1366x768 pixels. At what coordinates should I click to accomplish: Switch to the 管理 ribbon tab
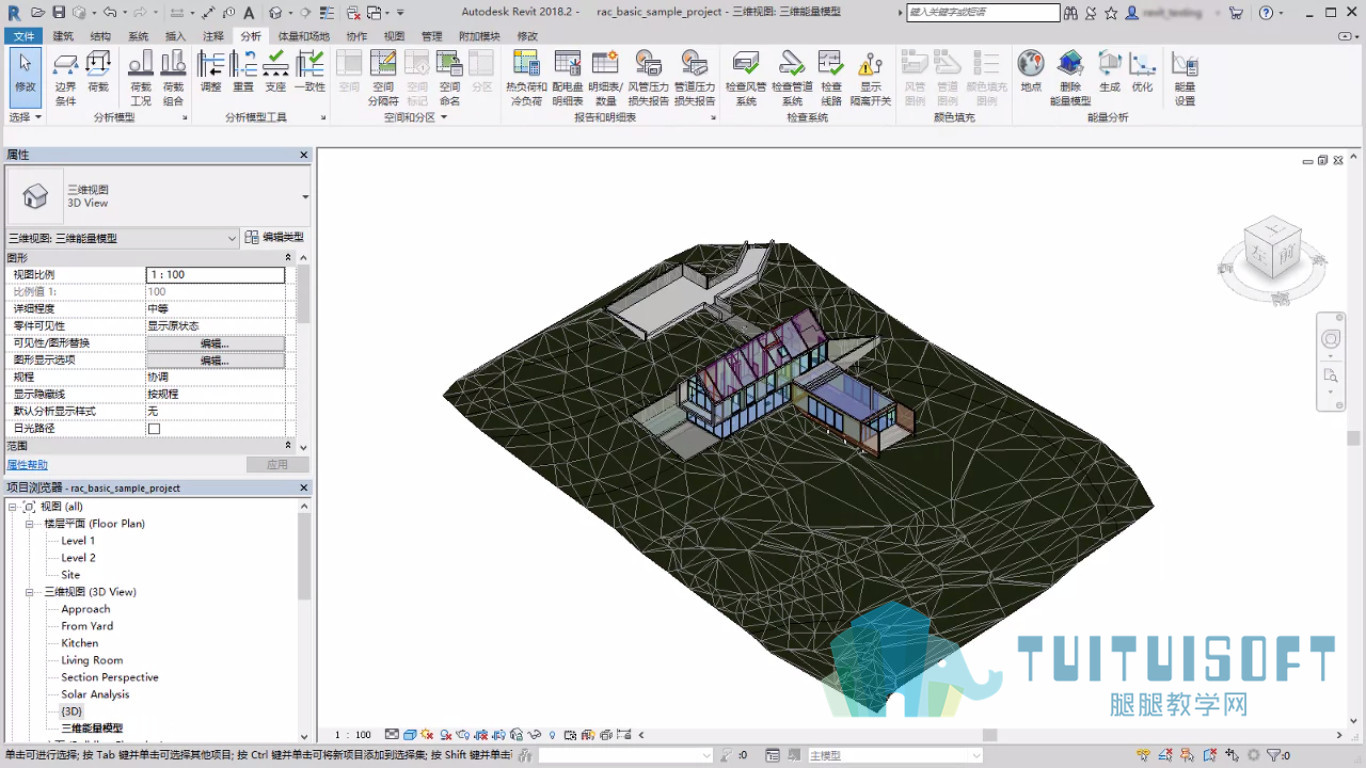click(432, 36)
